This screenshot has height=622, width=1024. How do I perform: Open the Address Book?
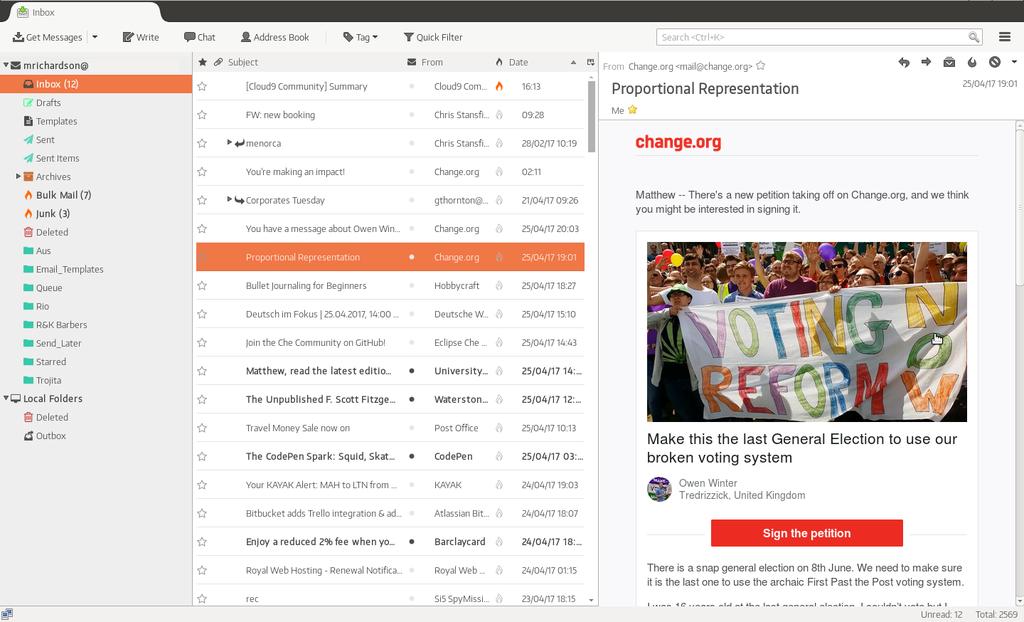275,37
